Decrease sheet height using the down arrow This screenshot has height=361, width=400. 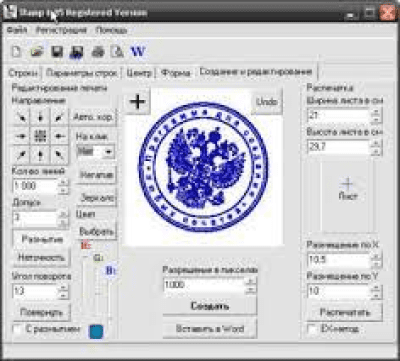[376, 152]
